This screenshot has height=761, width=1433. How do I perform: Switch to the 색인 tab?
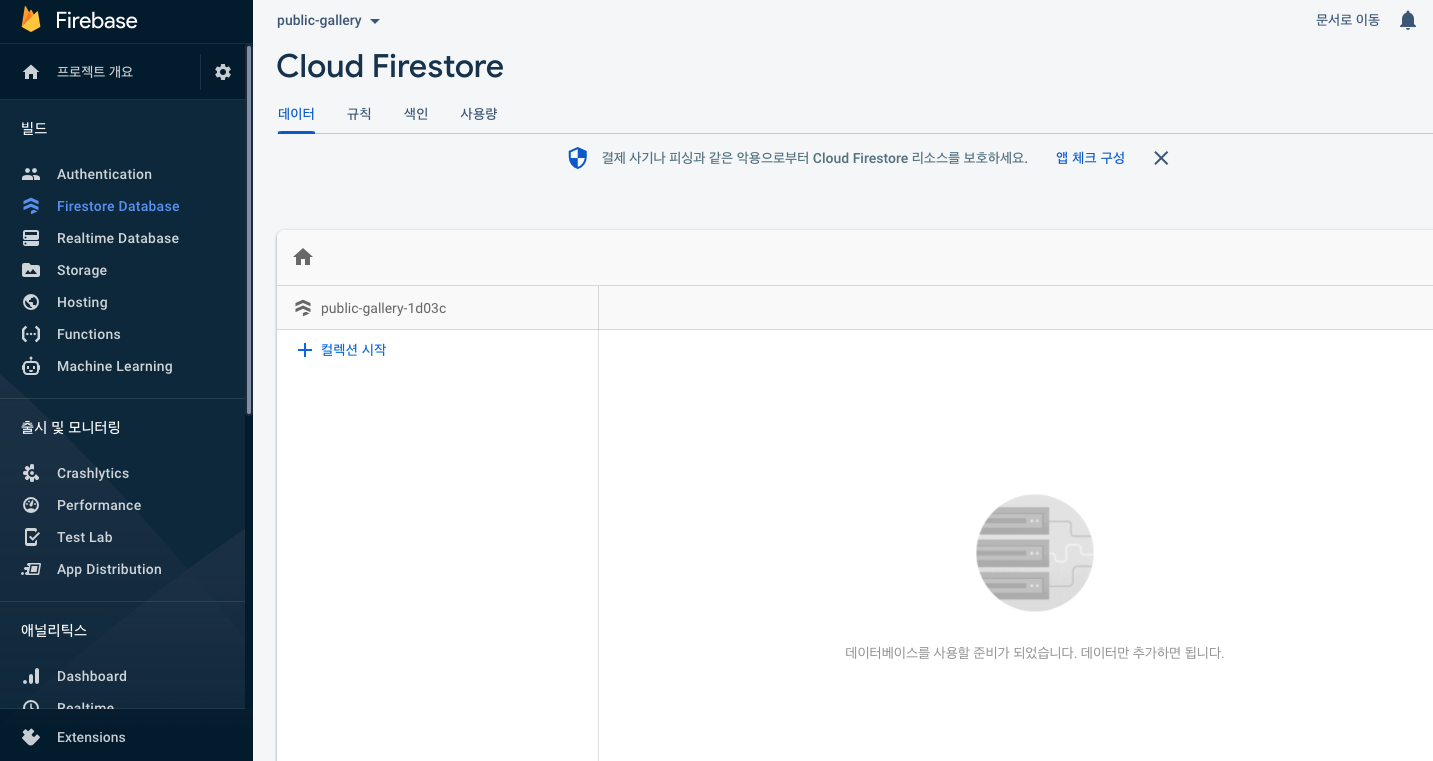pos(416,114)
